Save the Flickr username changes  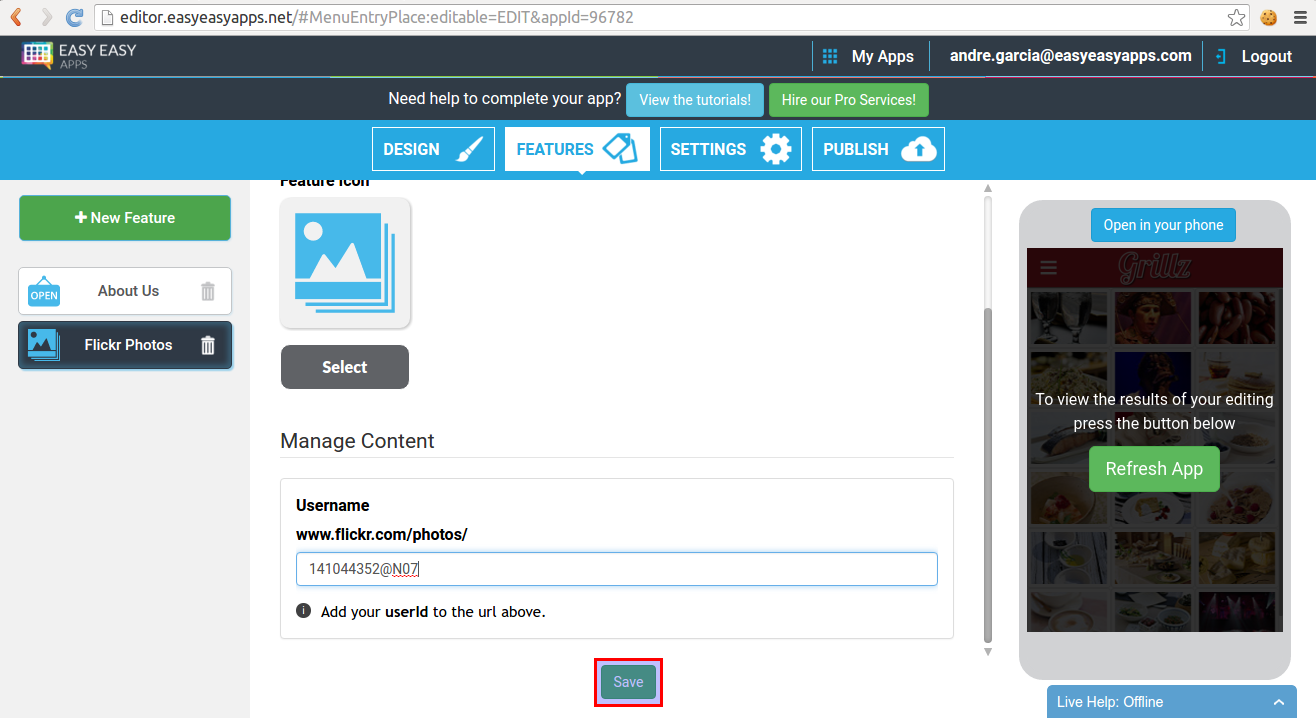628,681
